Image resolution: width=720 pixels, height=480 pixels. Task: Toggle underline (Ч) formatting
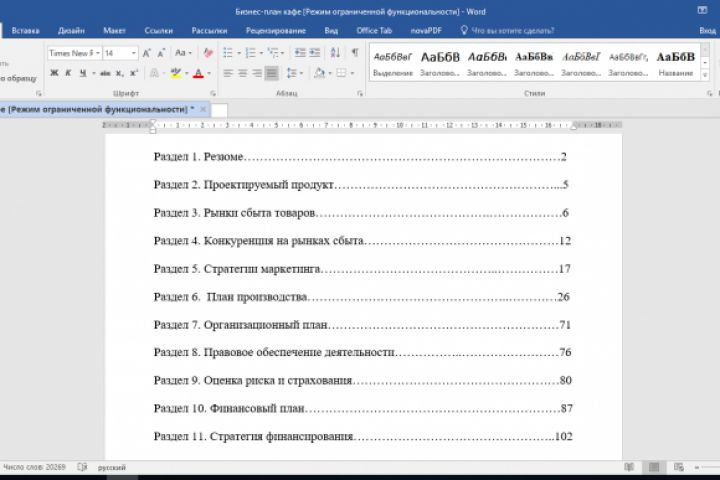[83, 73]
